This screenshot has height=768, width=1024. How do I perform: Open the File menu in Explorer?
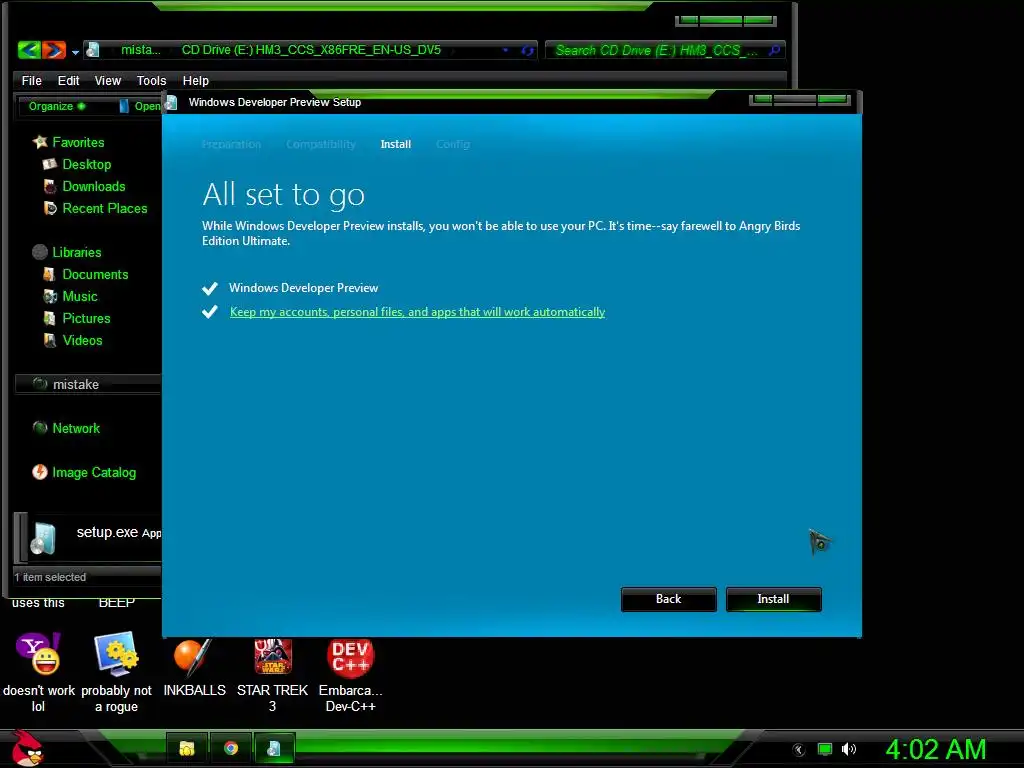pyautogui.click(x=31, y=80)
